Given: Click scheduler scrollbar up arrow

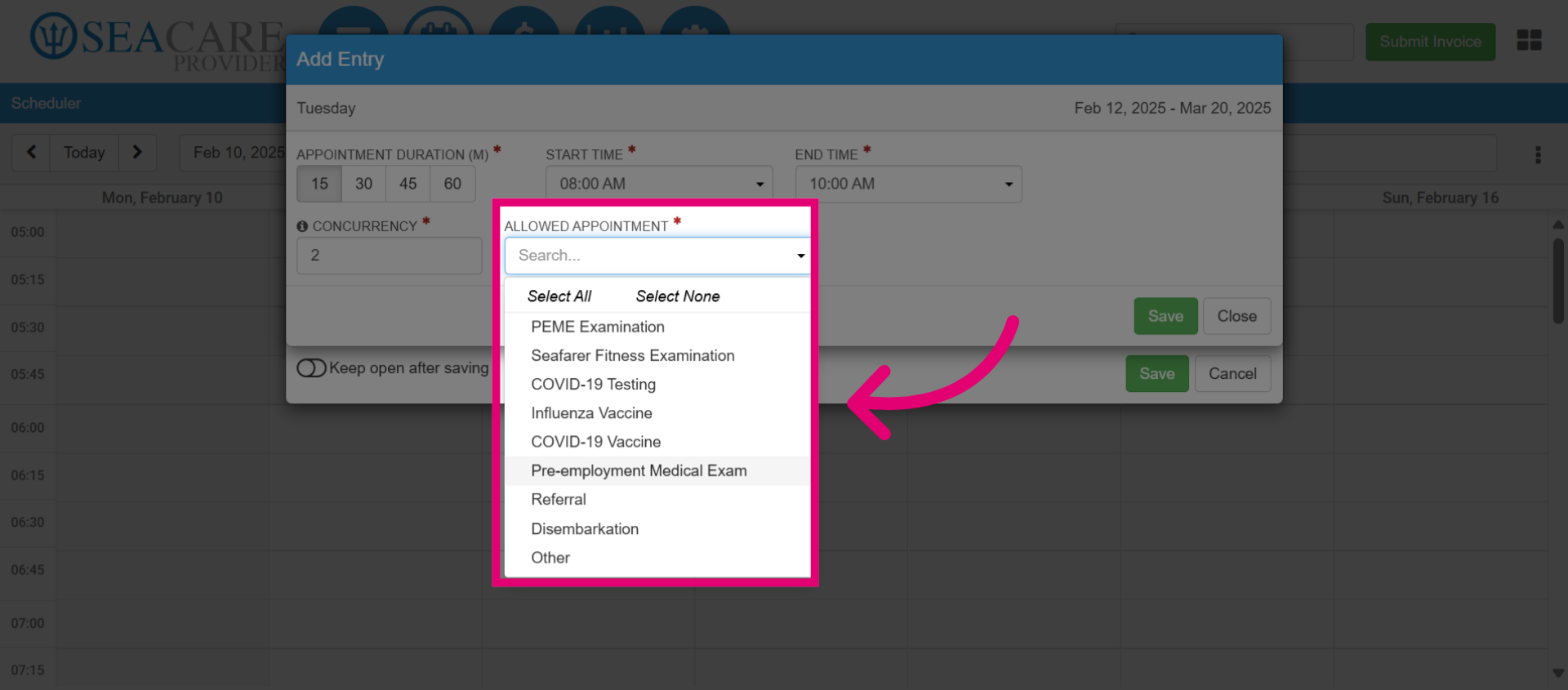Looking at the screenshot, I should 1558,225.
